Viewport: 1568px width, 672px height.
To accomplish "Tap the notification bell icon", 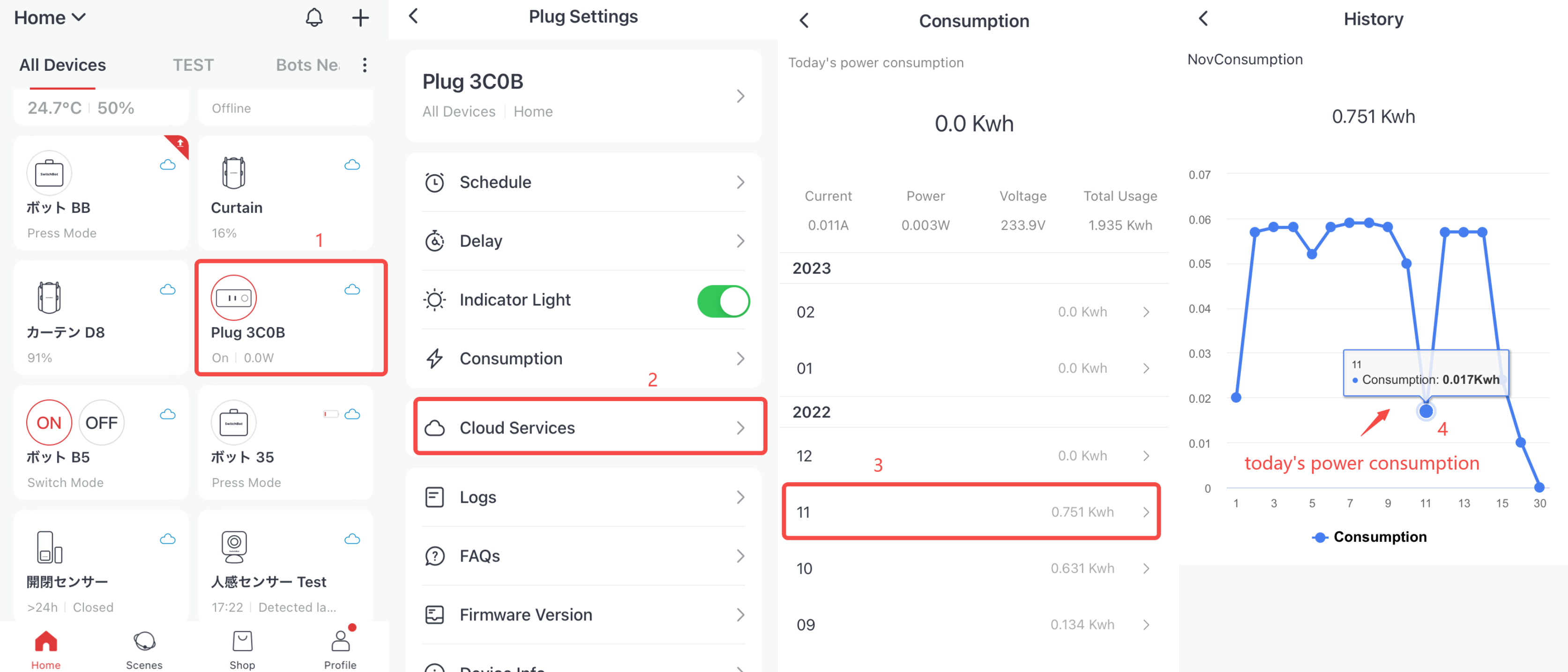I will click(x=314, y=18).
